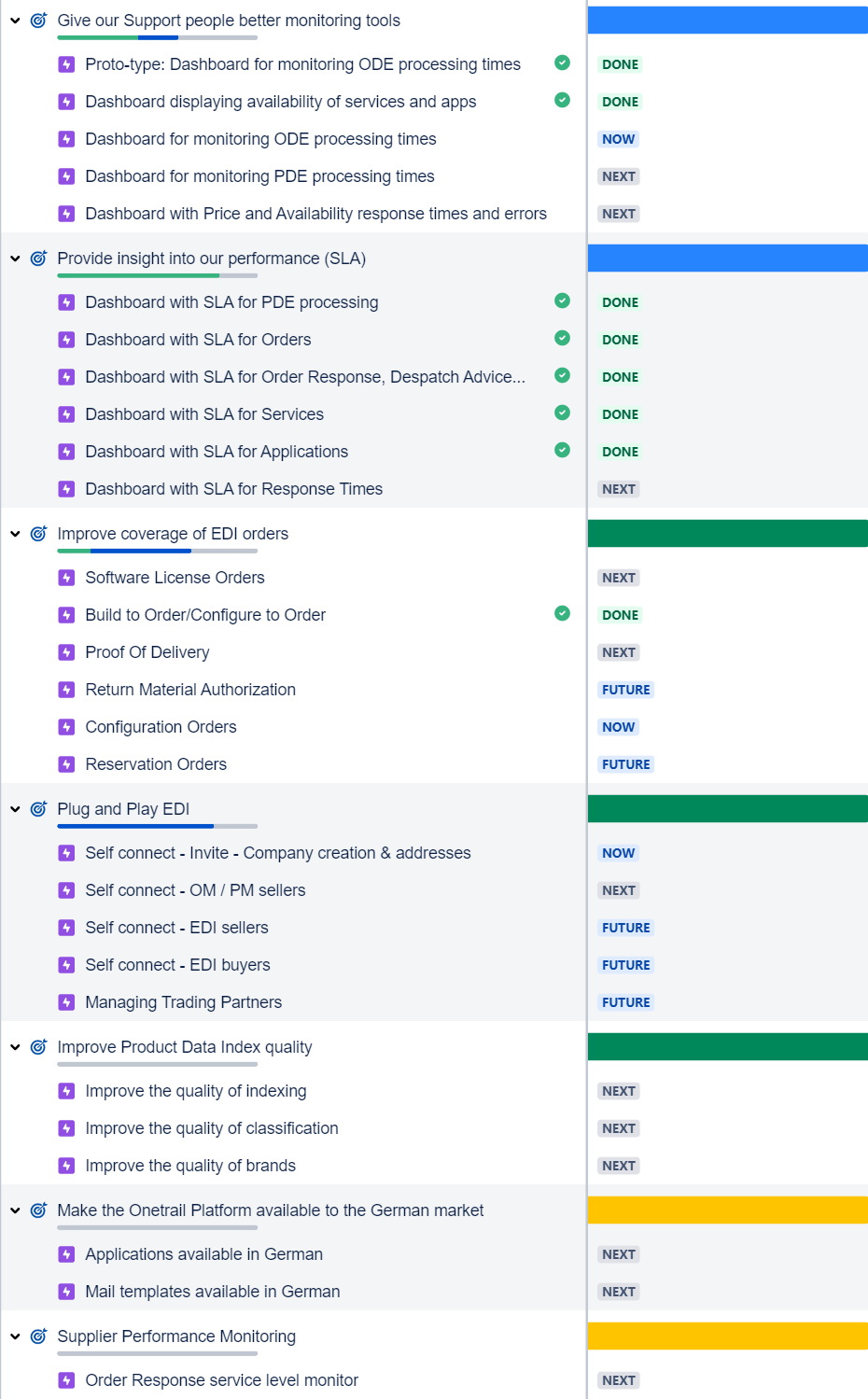This screenshot has height=1399, width=868.
Task: Click the purple icon beside Proof Of Delivery
Action: [x=66, y=652]
